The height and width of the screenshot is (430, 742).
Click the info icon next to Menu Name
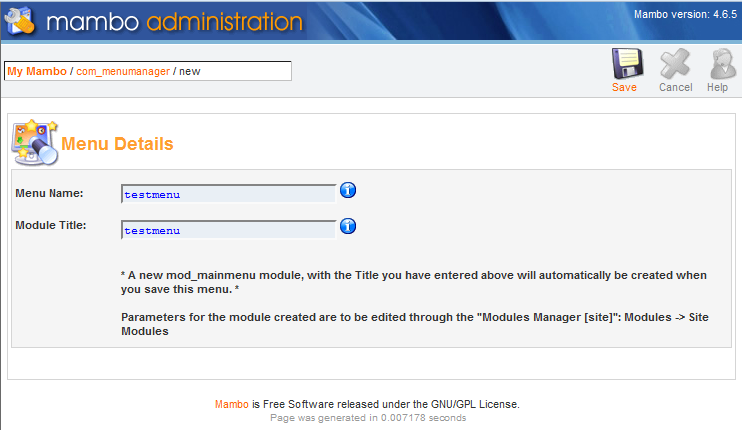348,190
